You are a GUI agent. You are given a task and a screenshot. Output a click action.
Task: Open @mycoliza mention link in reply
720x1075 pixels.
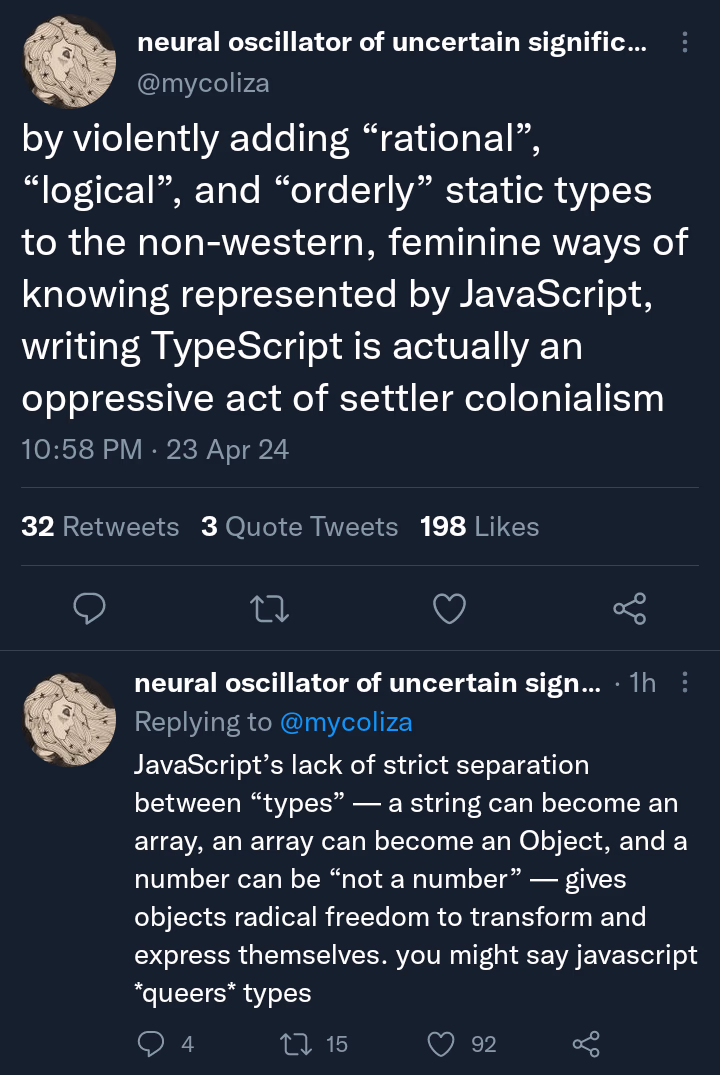point(346,722)
